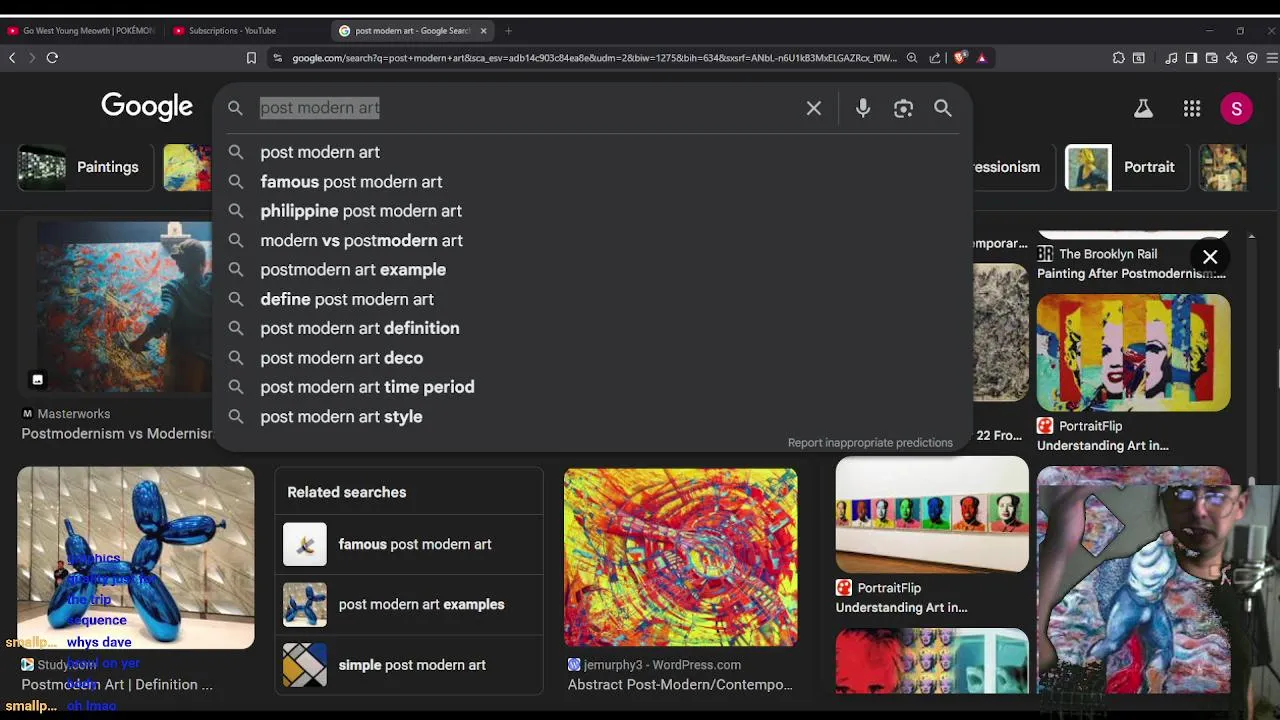Image resolution: width=1280 pixels, height=720 pixels.
Task: Report inappropriate predictions link
Action: (870, 443)
